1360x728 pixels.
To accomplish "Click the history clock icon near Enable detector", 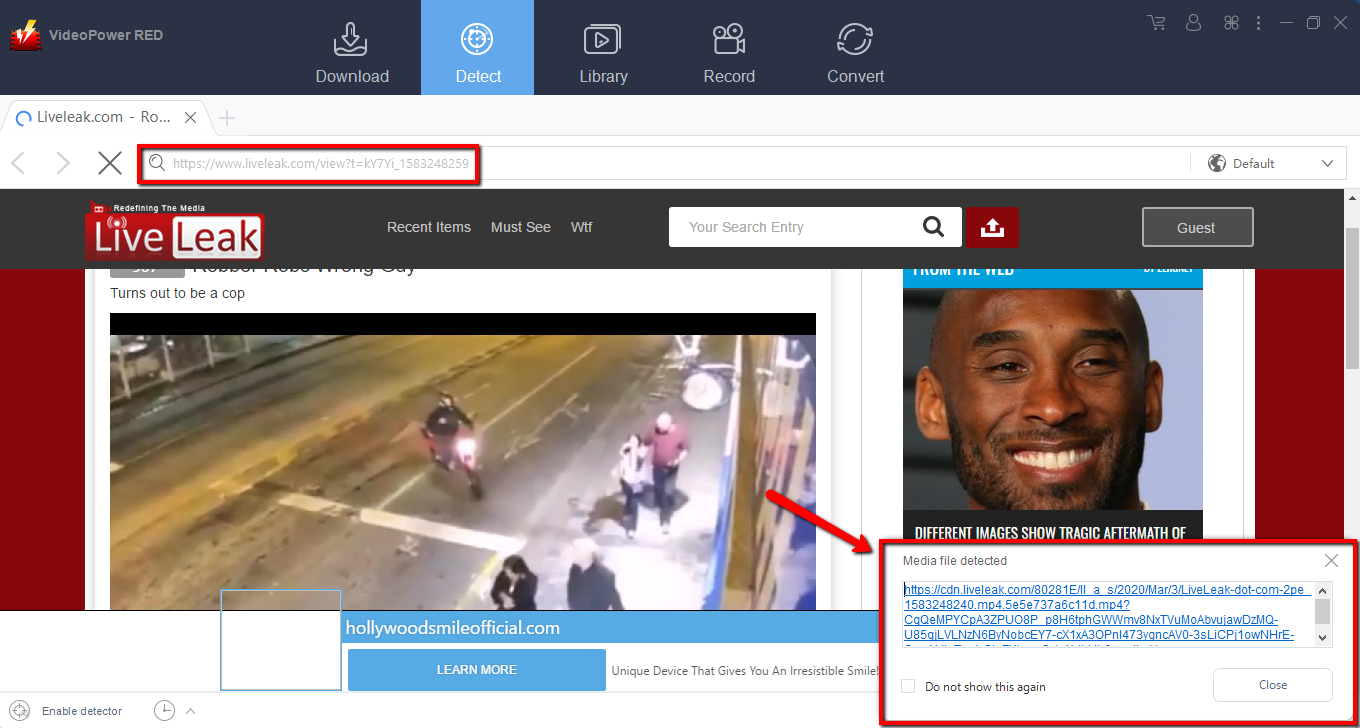I will [x=163, y=710].
